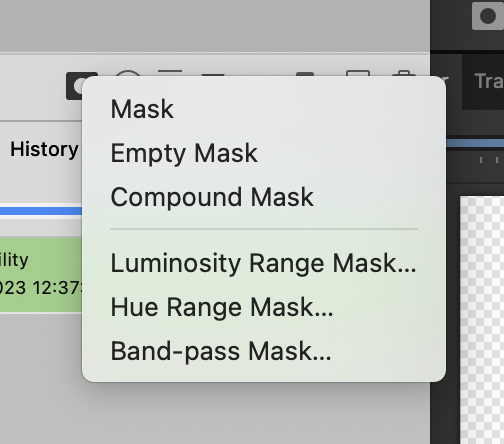Open the Transform panel tab

click(x=489, y=81)
